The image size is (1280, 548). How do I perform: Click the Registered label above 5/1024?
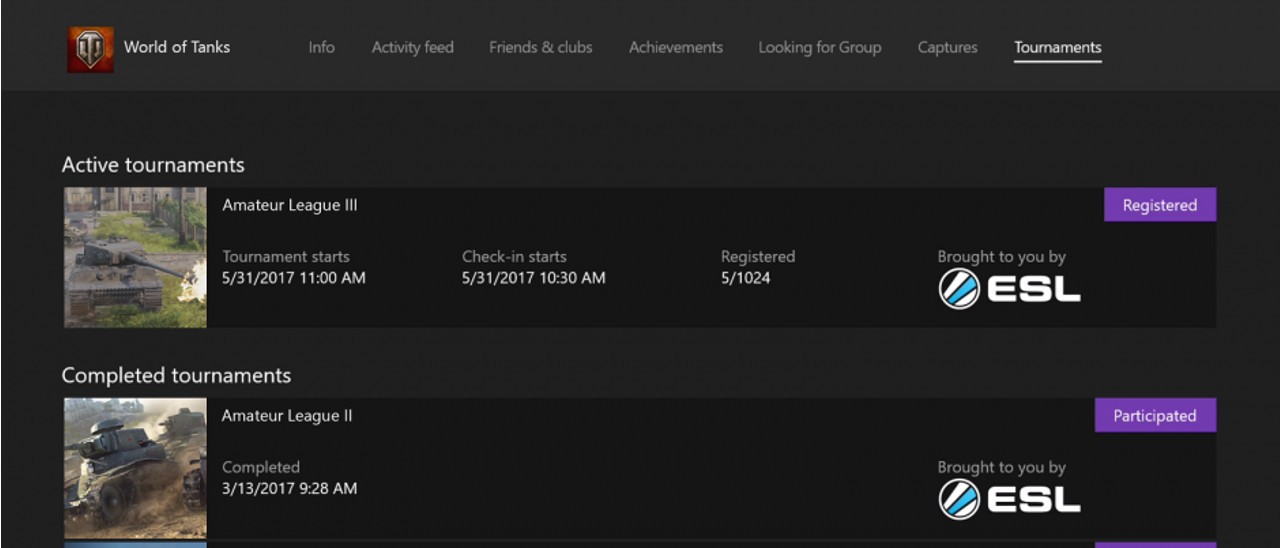(758, 257)
